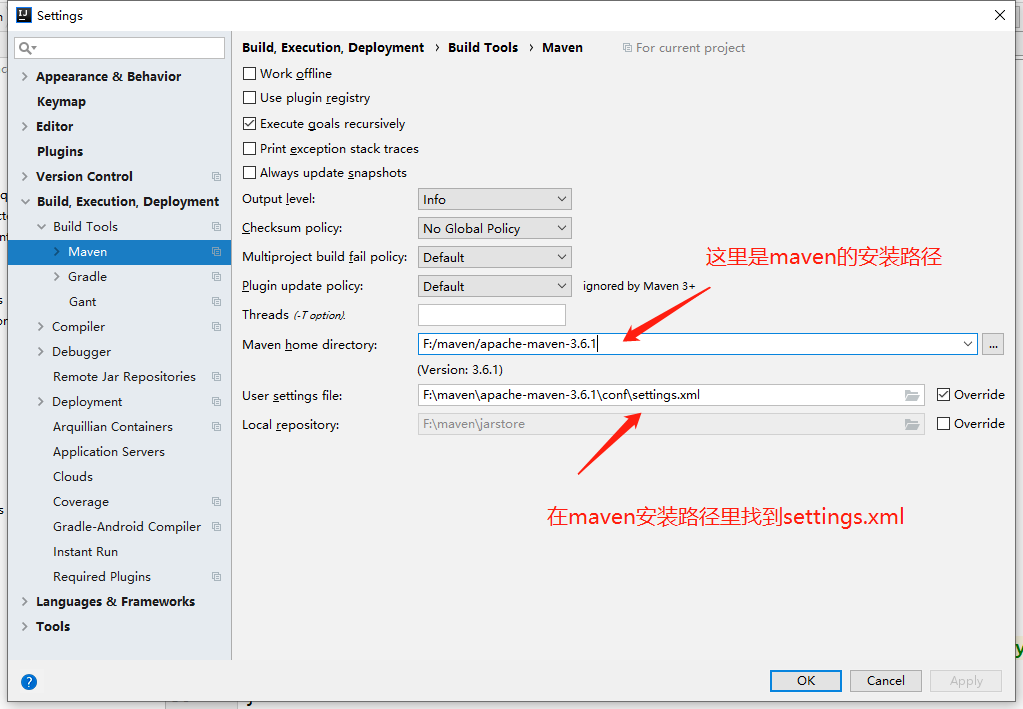The width and height of the screenshot is (1023, 709).
Task: Click project-level icon beside Gradle row
Action: [x=217, y=277]
